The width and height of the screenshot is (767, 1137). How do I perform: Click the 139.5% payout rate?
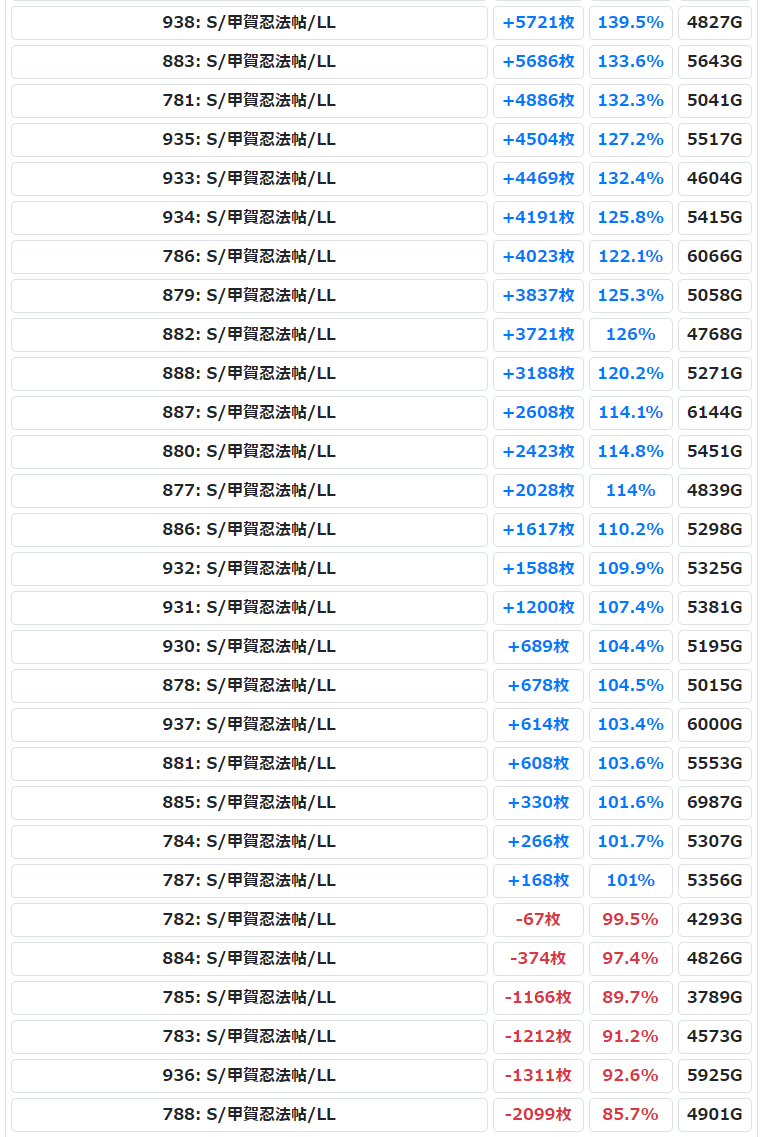631,22
